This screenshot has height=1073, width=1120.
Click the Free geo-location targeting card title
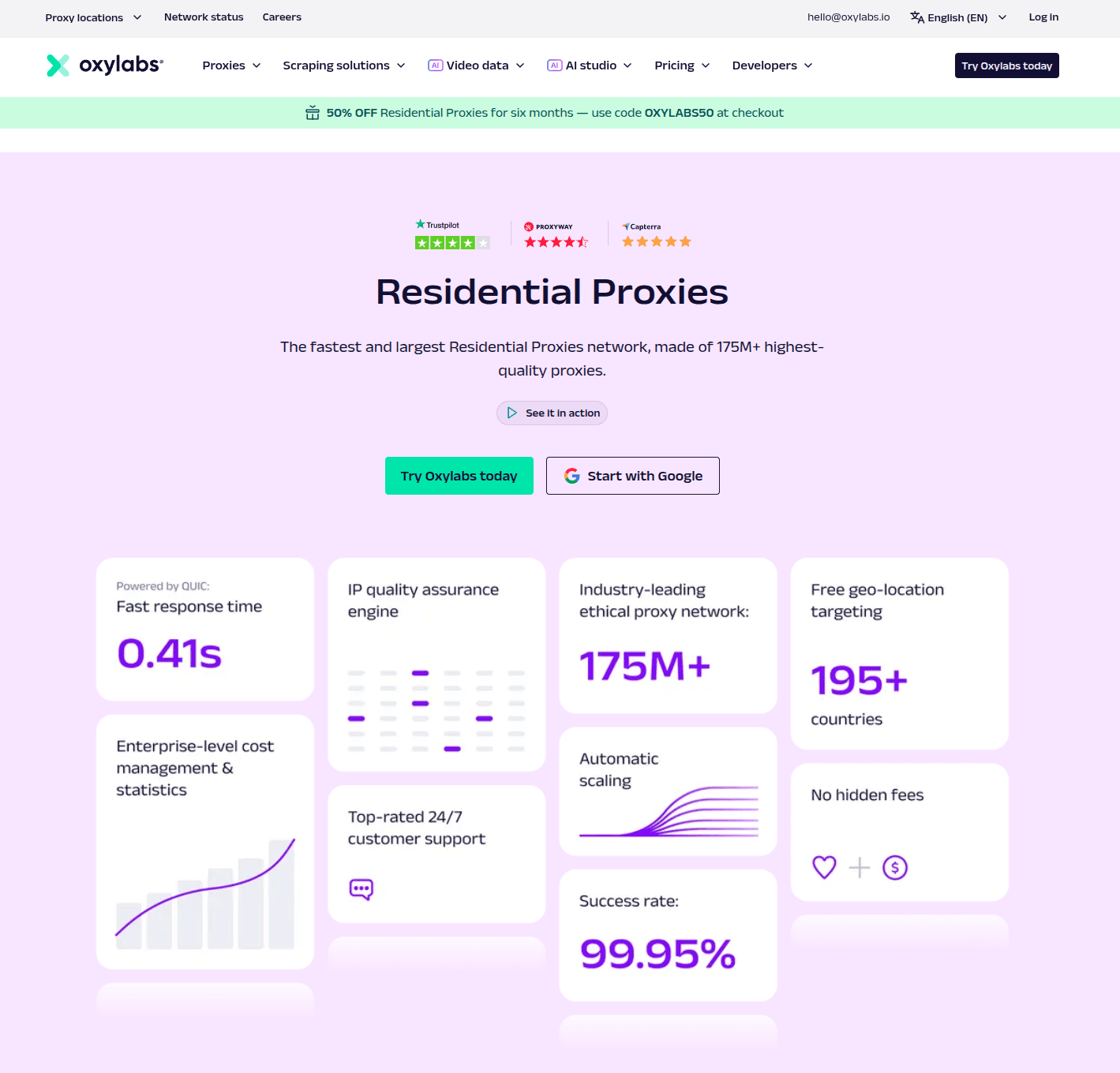[877, 600]
